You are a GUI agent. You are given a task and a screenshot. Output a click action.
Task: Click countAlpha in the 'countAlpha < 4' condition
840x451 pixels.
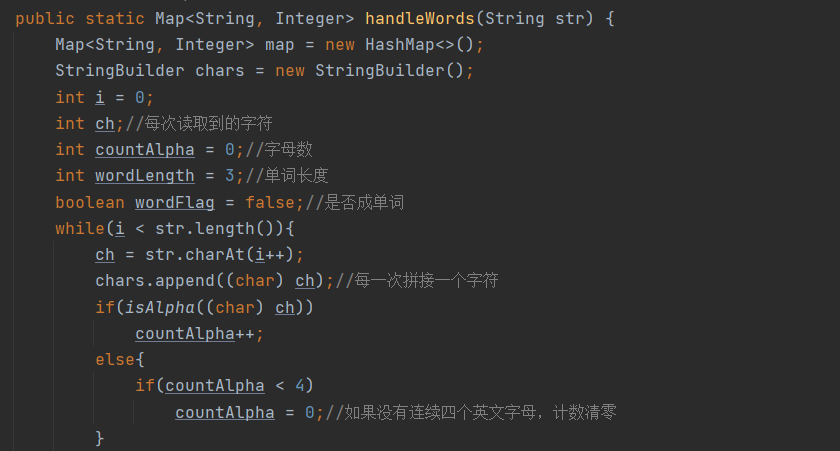pyautogui.click(x=215, y=385)
